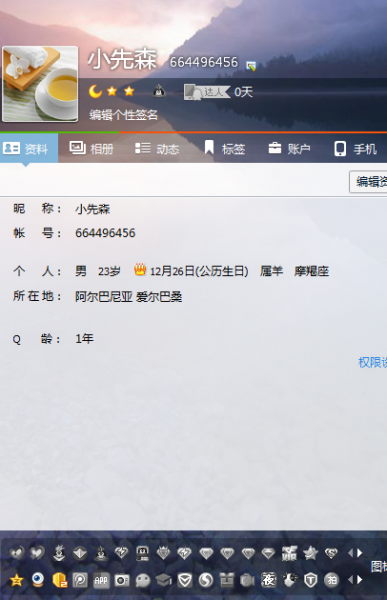Click the gray star badge in top icon row

[x=310, y=553]
